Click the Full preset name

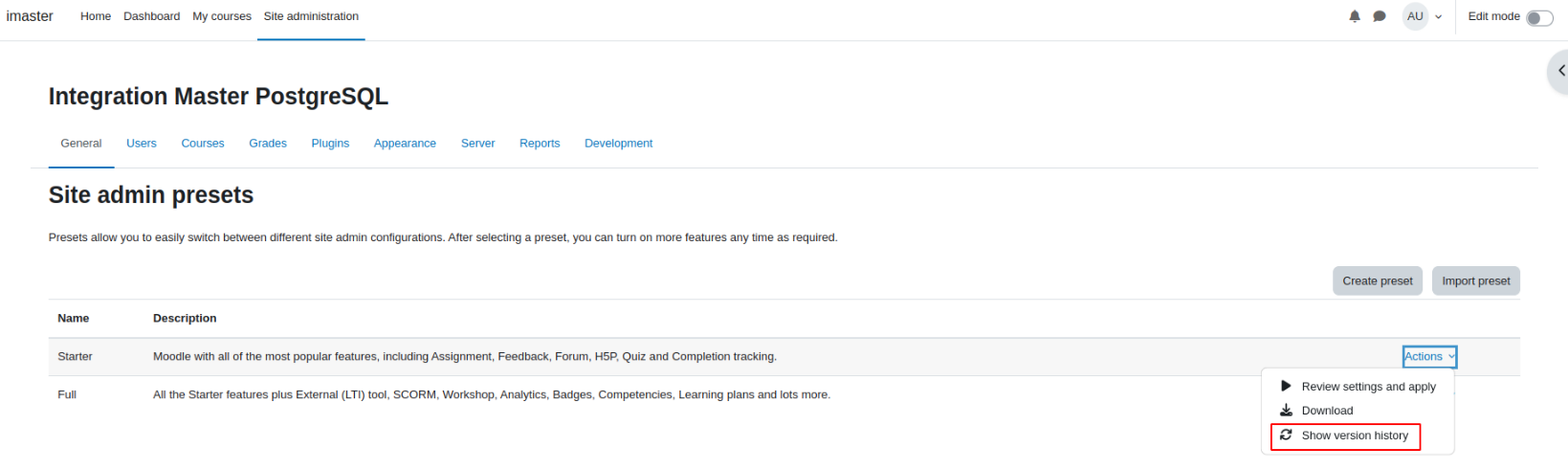tap(67, 394)
